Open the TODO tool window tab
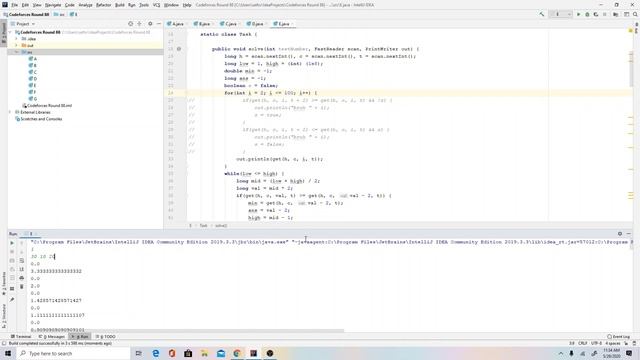Viewport: 640px width, 360px height. (x=105, y=337)
